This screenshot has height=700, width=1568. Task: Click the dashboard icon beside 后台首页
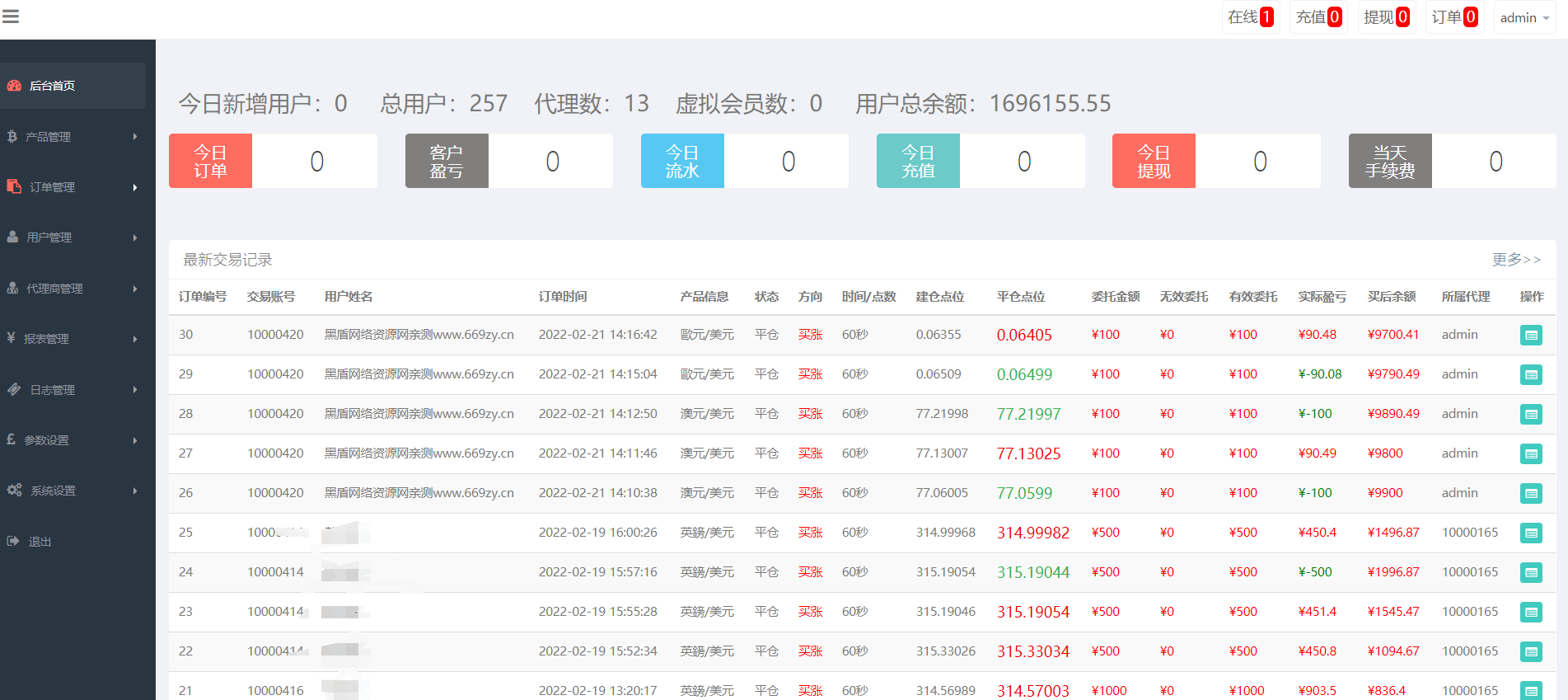tap(14, 86)
